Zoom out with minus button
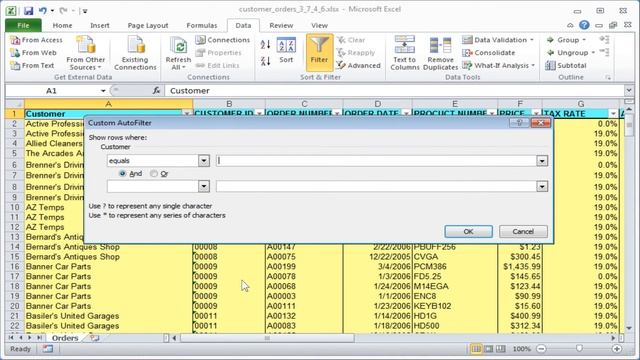The height and width of the screenshot is (360, 640). pos(541,349)
